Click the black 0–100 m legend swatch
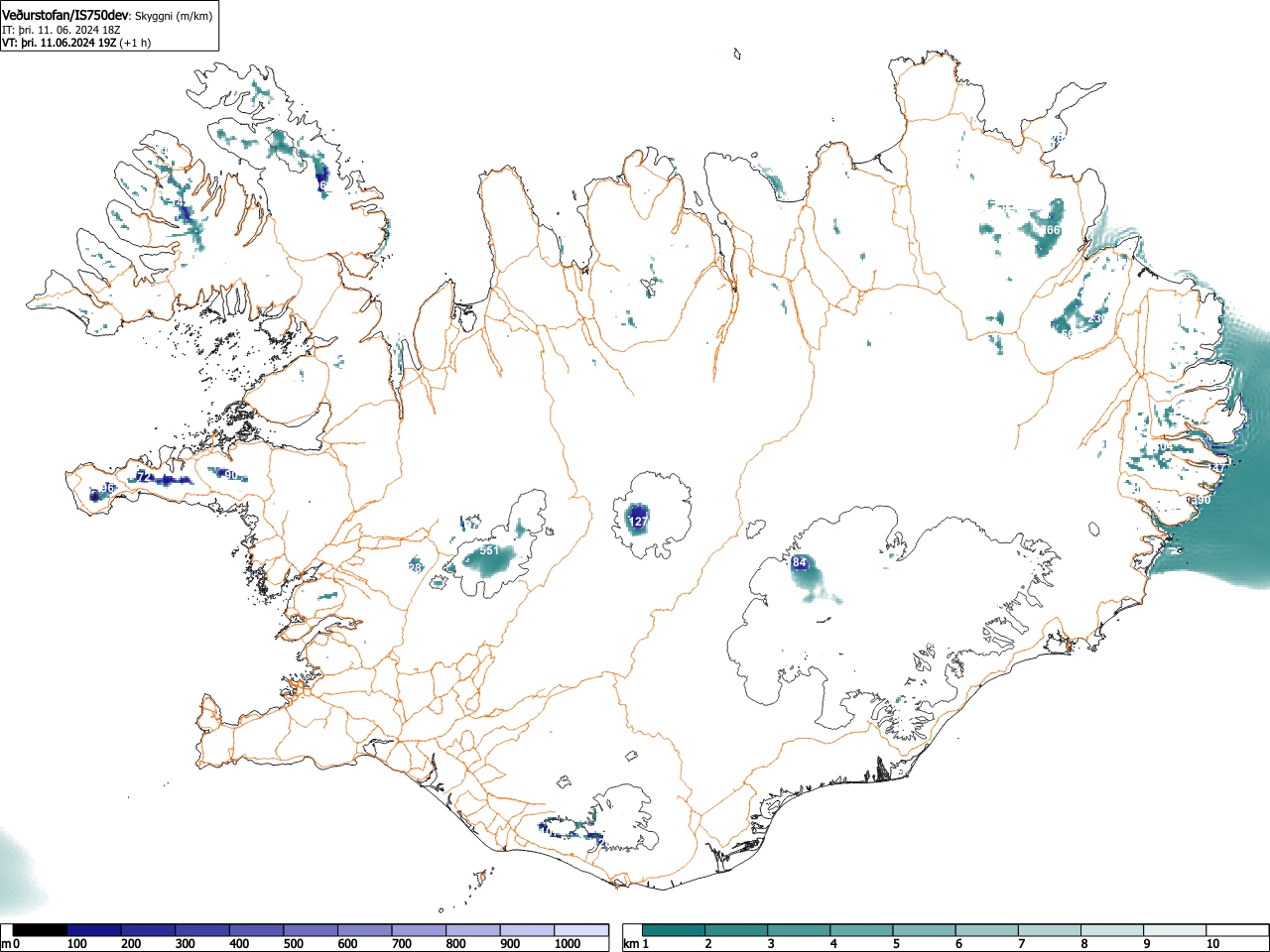 [x=40, y=930]
